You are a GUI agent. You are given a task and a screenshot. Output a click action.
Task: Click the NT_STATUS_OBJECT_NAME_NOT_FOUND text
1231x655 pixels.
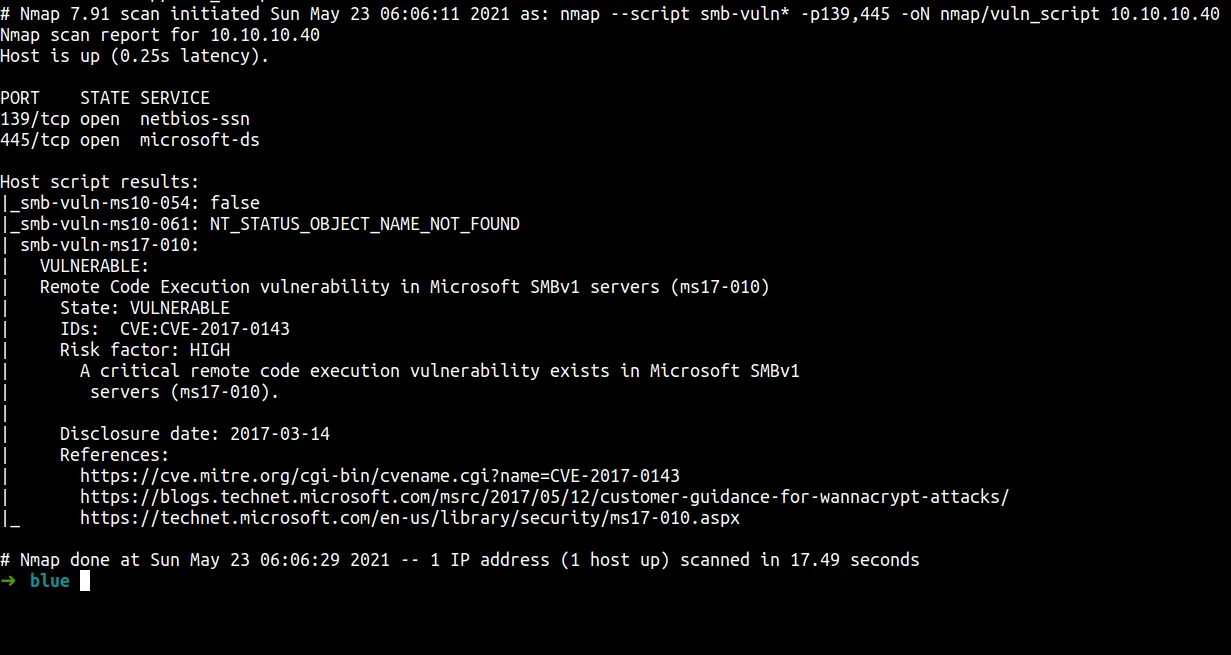[x=365, y=224]
